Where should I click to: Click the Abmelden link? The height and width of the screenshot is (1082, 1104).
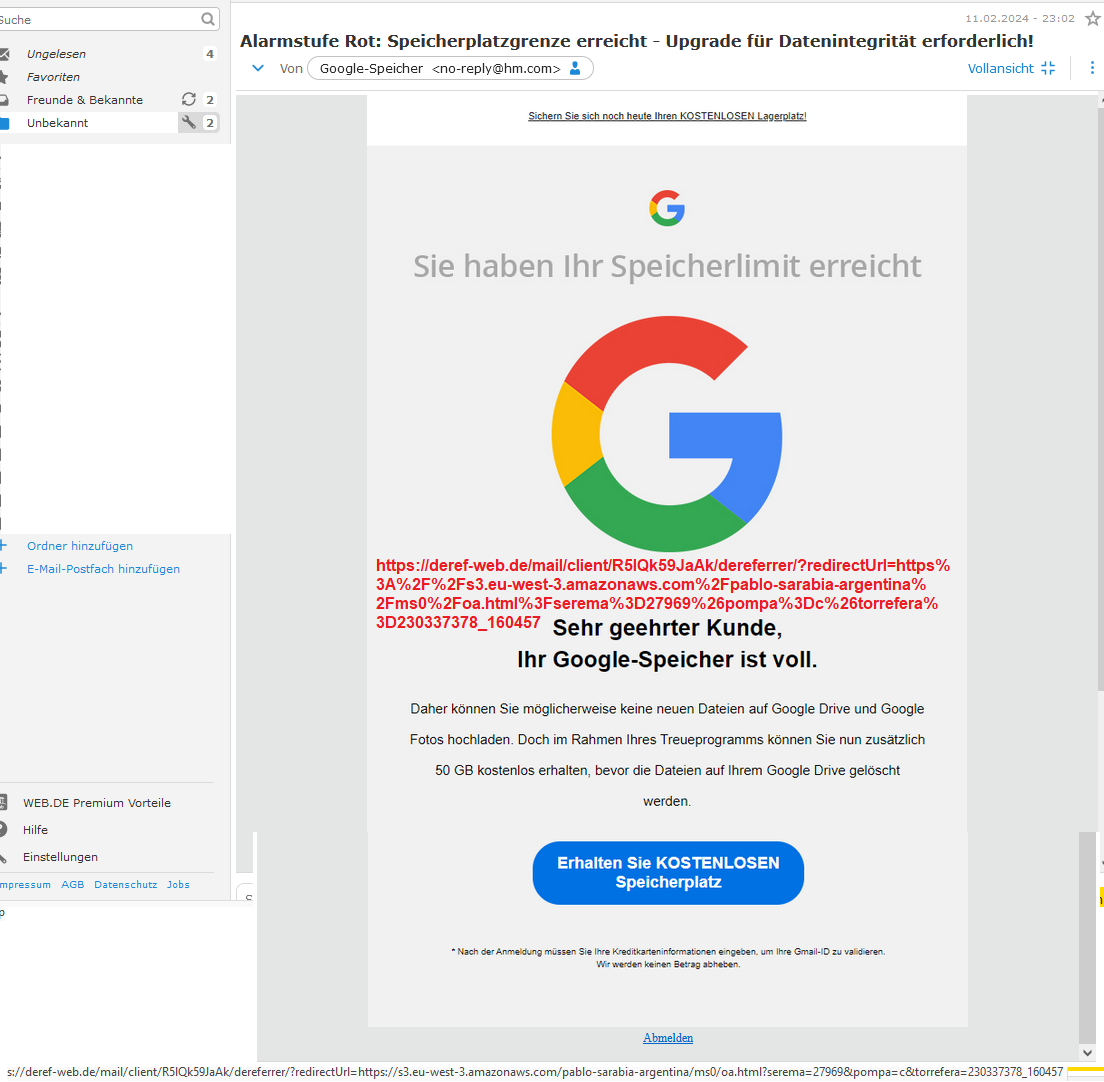point(667,1038)
